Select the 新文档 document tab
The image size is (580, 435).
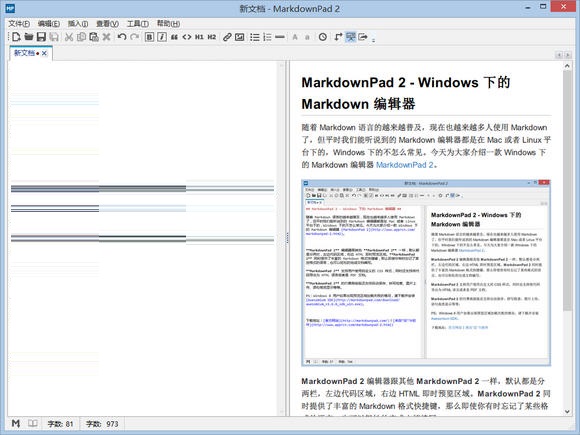(24, 53)
